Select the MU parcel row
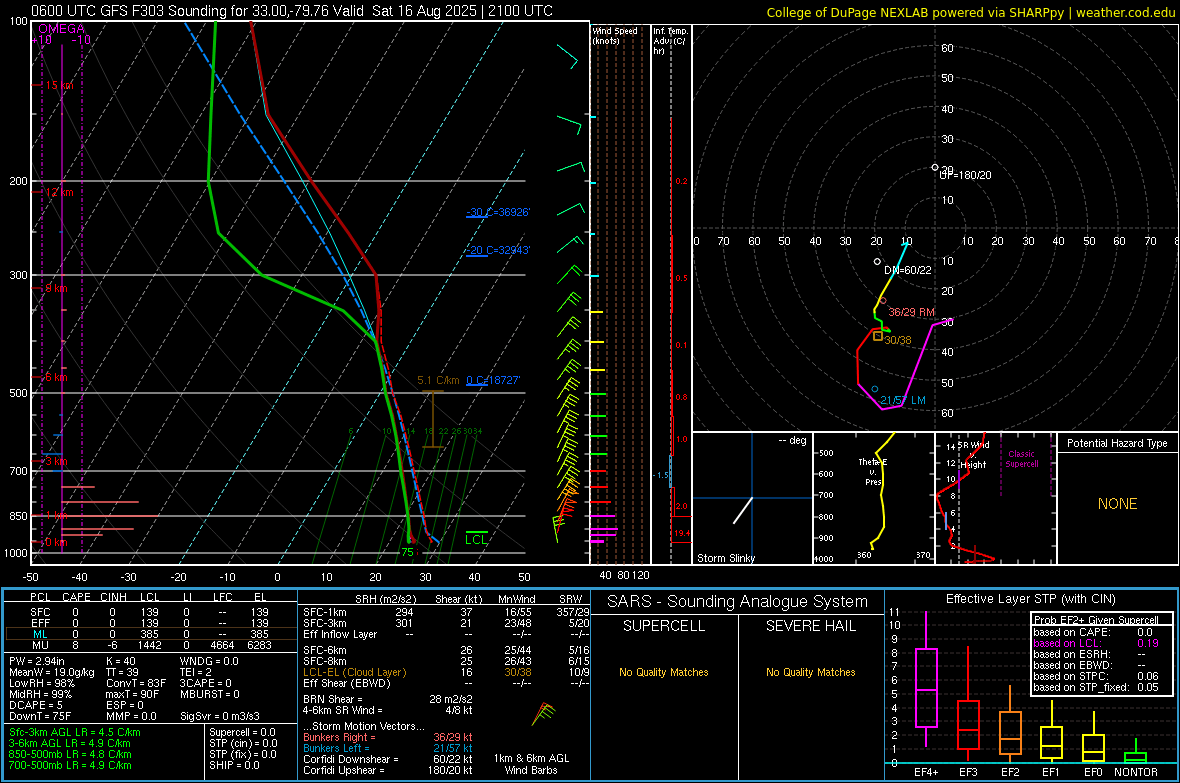 pos(150,644)
